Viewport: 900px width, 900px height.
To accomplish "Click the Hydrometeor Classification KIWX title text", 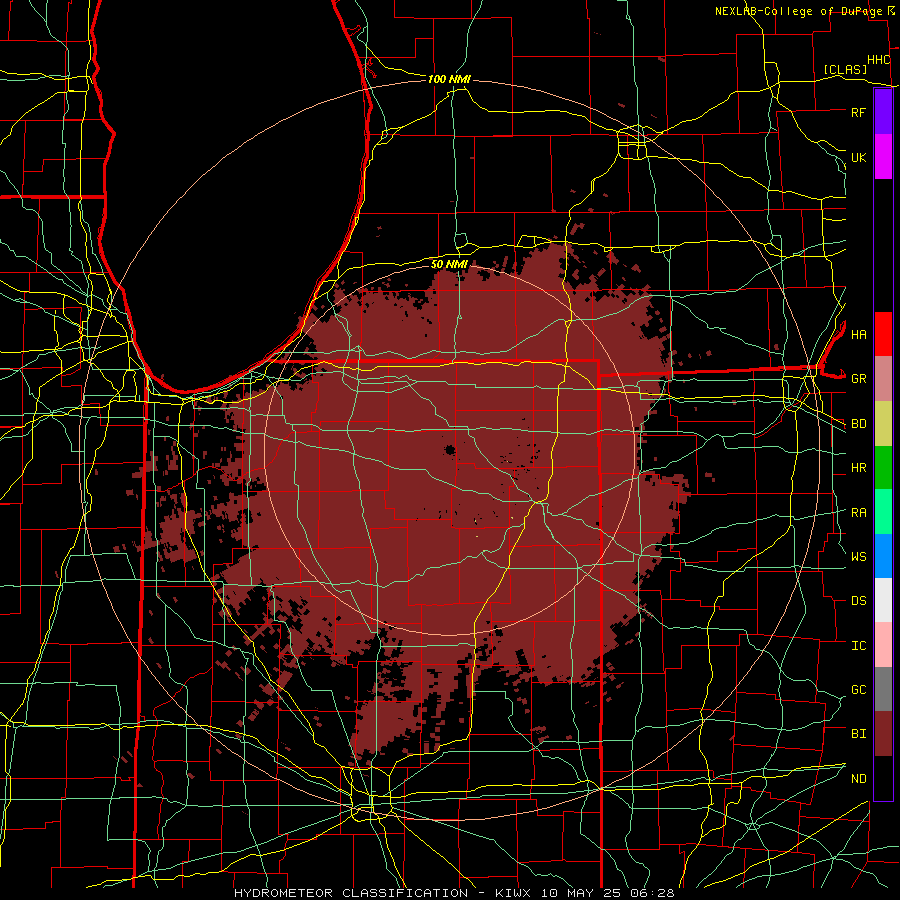I will pos(454,893).
